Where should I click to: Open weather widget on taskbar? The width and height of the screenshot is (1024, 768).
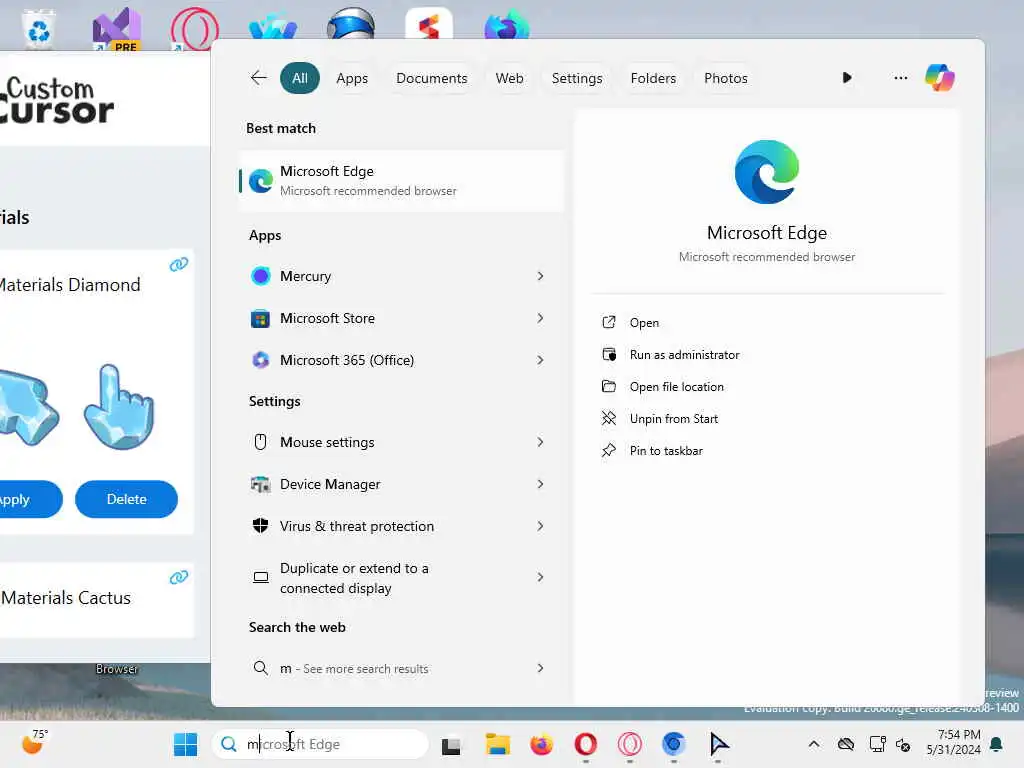pos(34,743)
